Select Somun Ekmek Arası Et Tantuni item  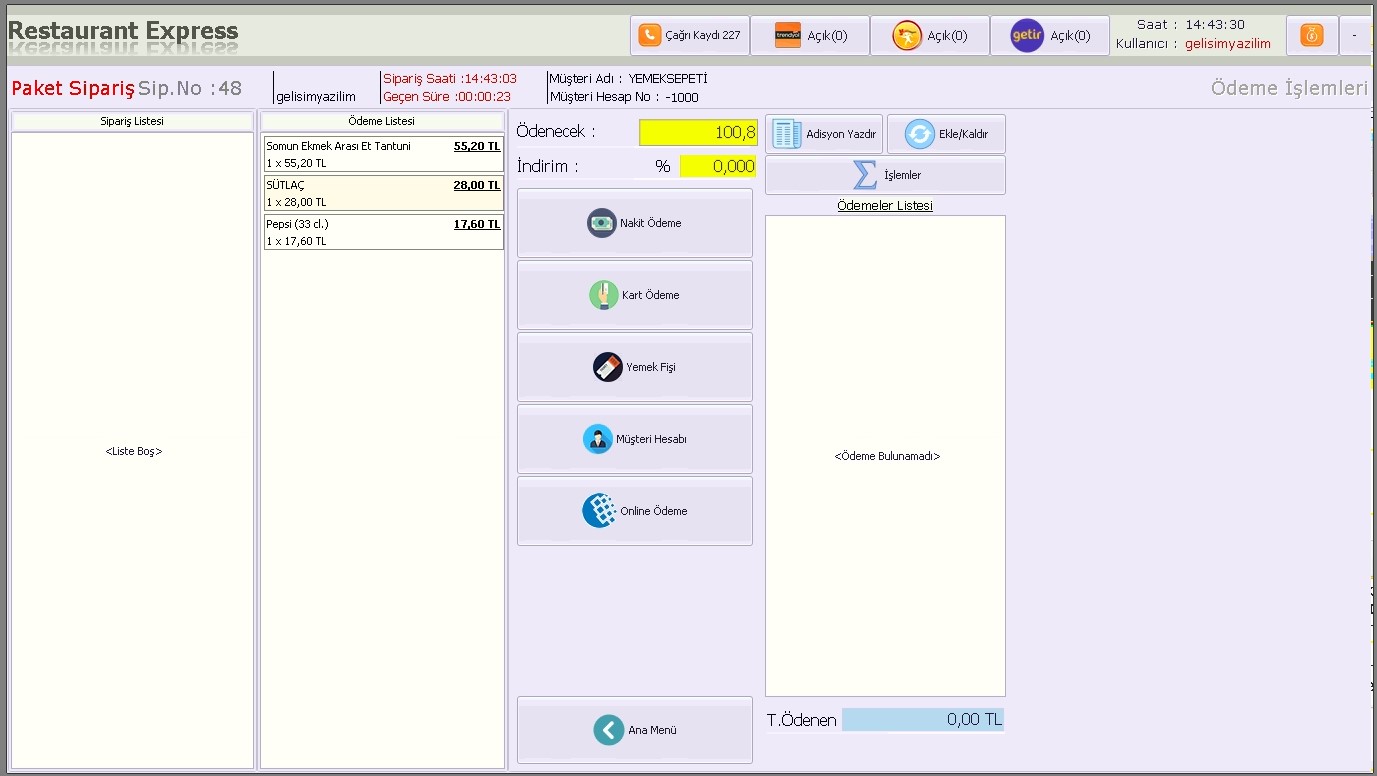click(x=383, y=154)
